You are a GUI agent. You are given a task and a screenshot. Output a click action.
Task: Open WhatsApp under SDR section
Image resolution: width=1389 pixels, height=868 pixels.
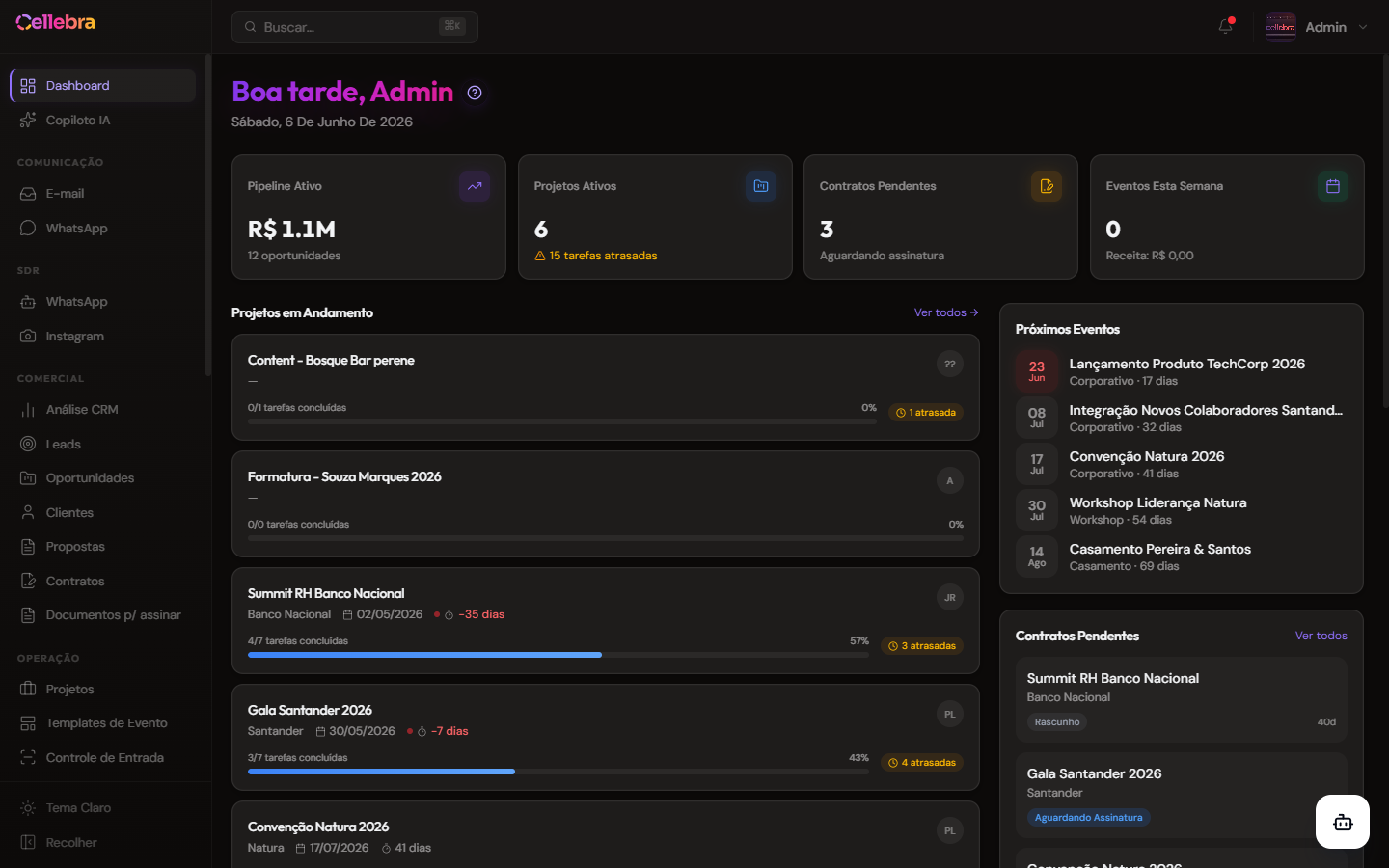coord(103,302)
